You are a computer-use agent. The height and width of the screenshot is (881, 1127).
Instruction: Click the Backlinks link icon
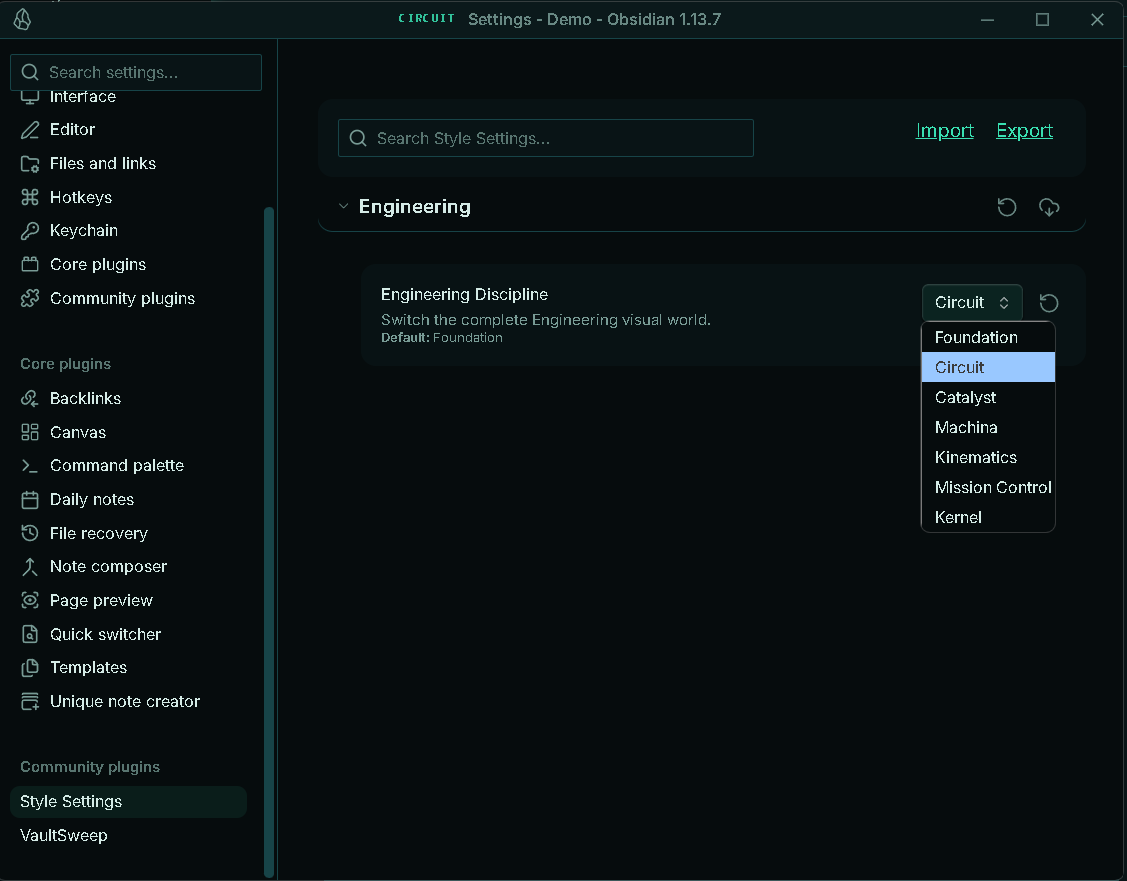pos(29,398)
